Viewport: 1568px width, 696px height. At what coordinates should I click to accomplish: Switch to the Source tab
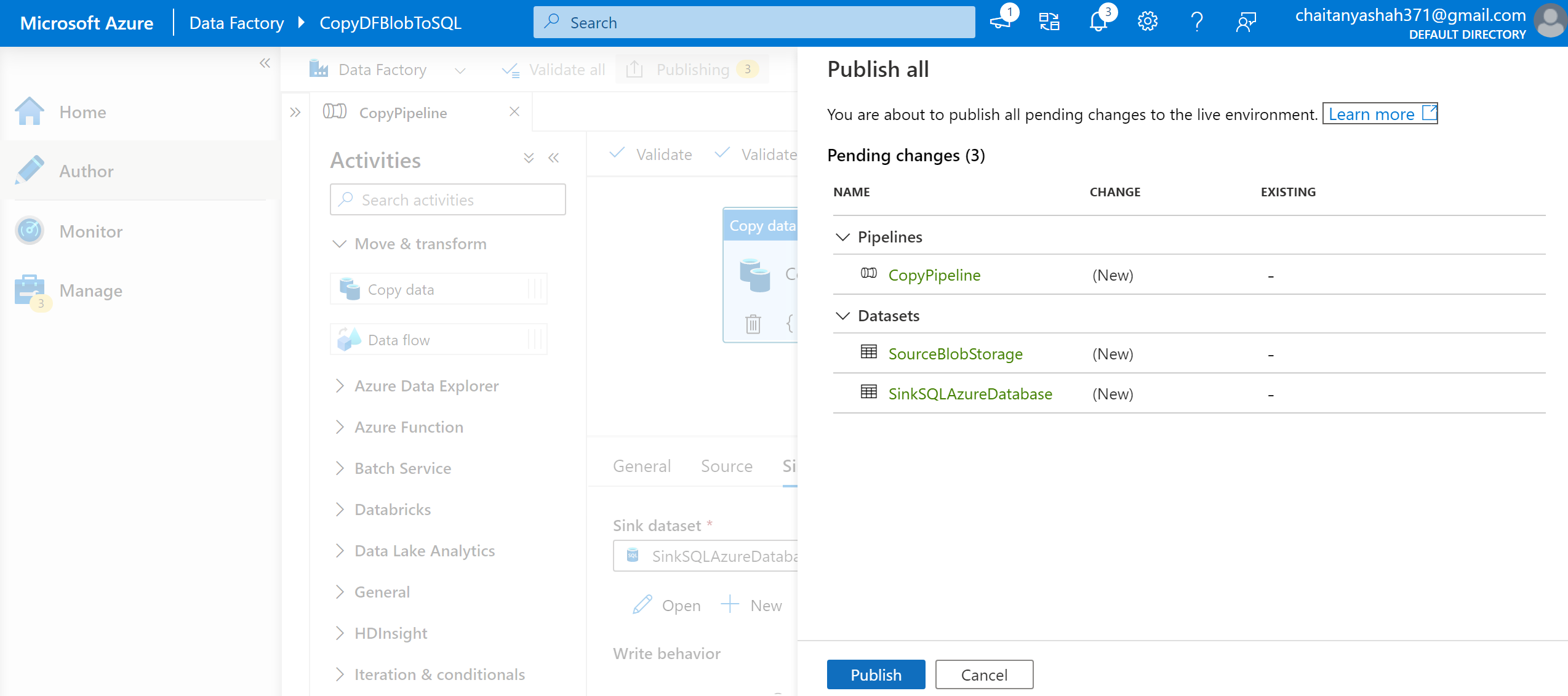[727, 466]
